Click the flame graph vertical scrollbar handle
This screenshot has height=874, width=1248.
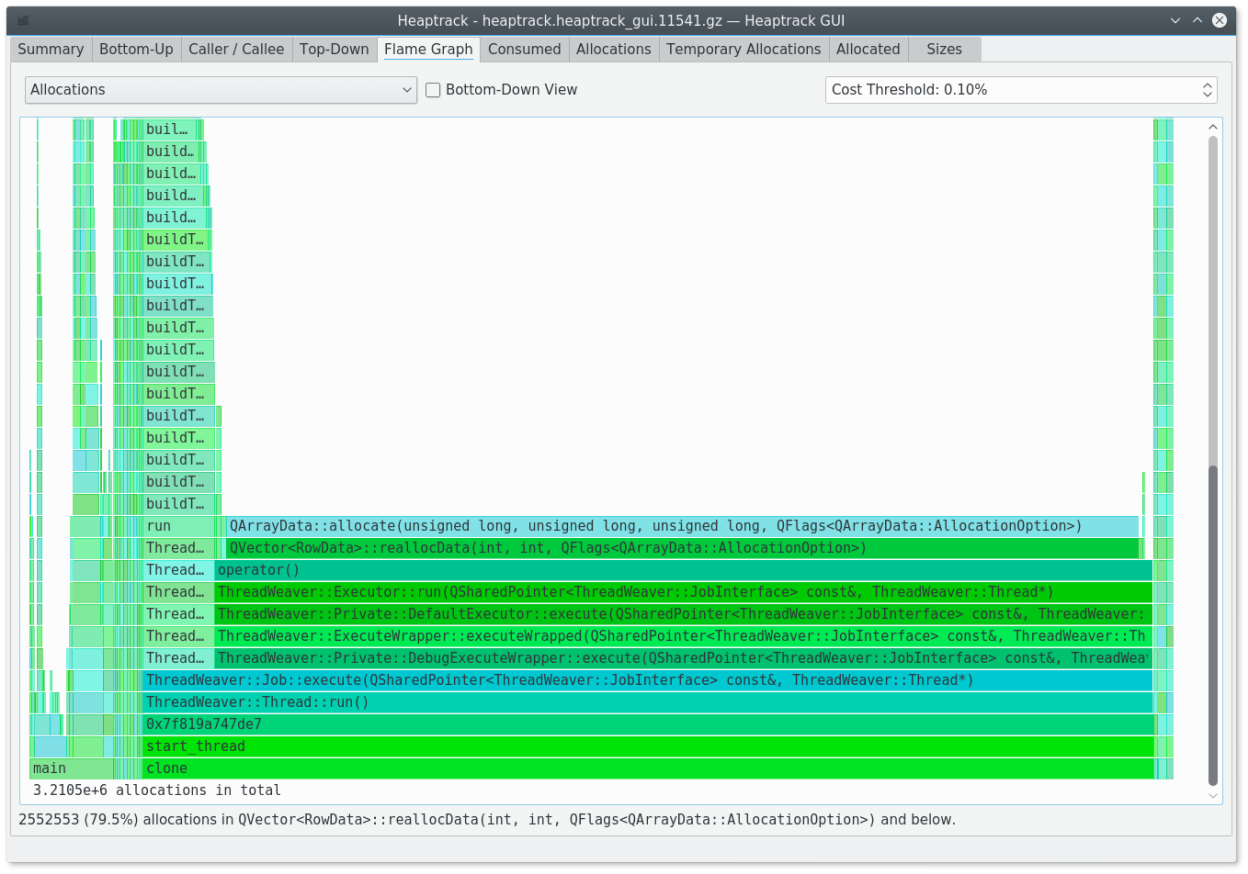click(x=1213, y=625)
